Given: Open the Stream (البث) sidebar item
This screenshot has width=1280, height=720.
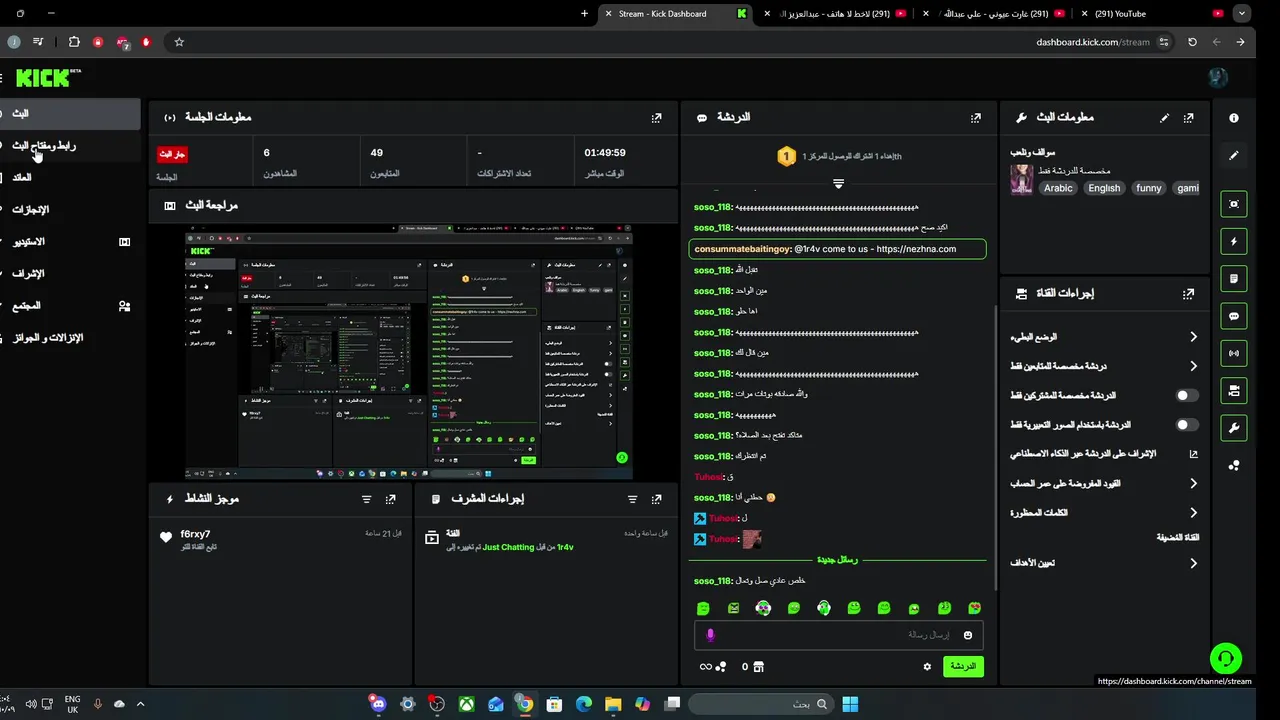Looking at the screenshot, I should [70, 113].
